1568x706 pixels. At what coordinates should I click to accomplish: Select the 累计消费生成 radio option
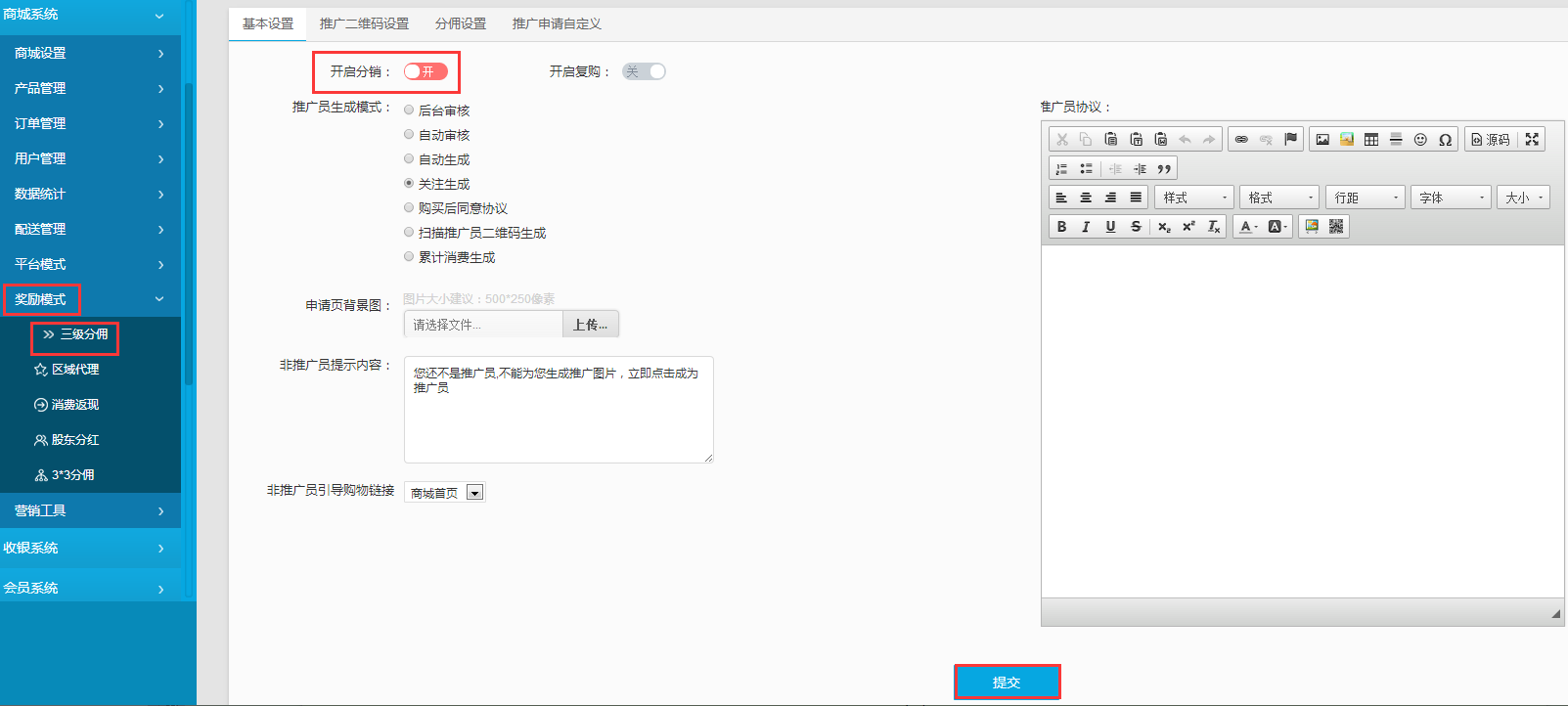409,256
